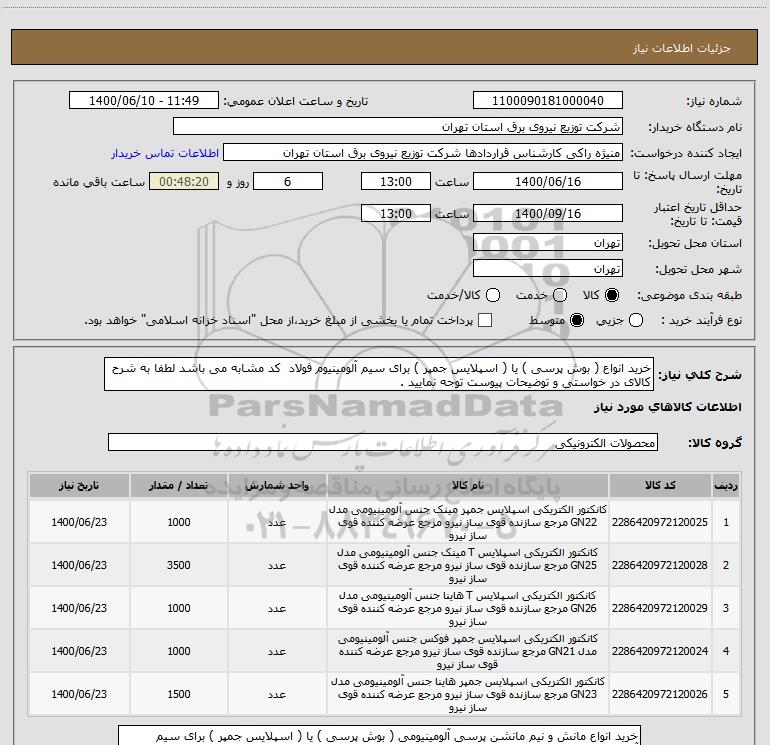Click the GN26 item name cell

[468, 608]
